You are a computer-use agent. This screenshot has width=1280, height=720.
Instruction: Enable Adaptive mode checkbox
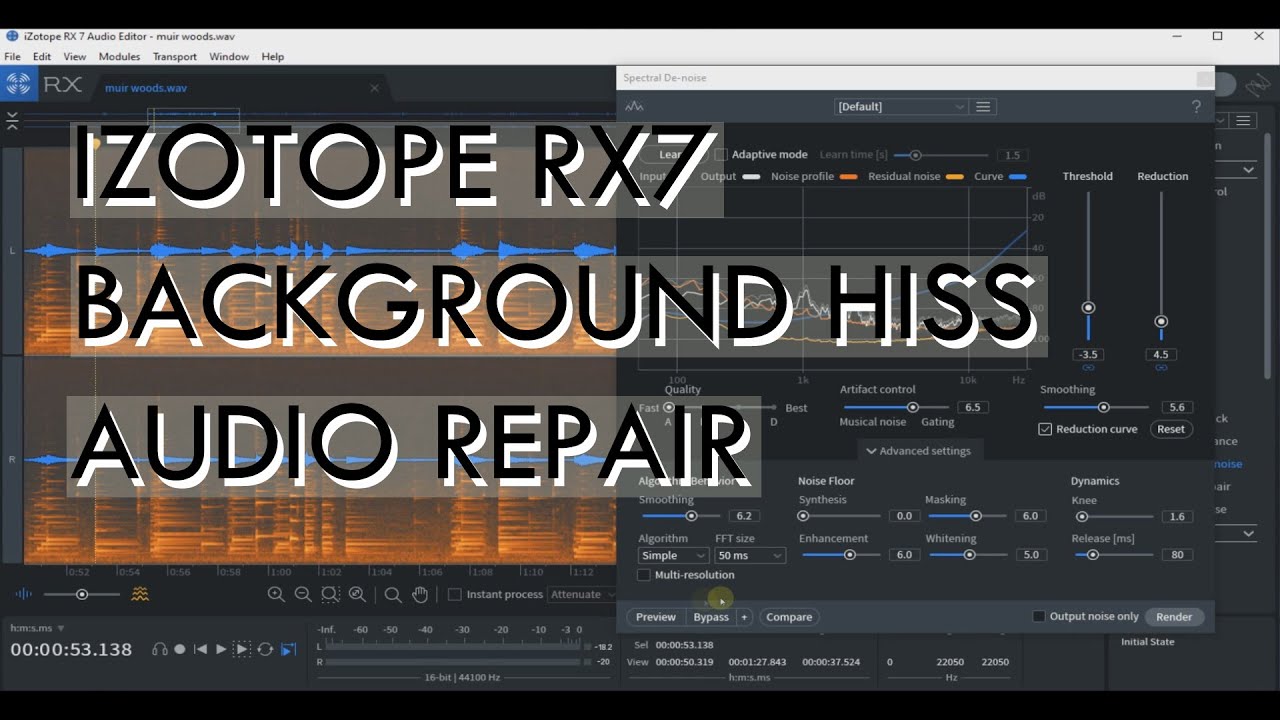pyautogui.click(x=721, y=155)
